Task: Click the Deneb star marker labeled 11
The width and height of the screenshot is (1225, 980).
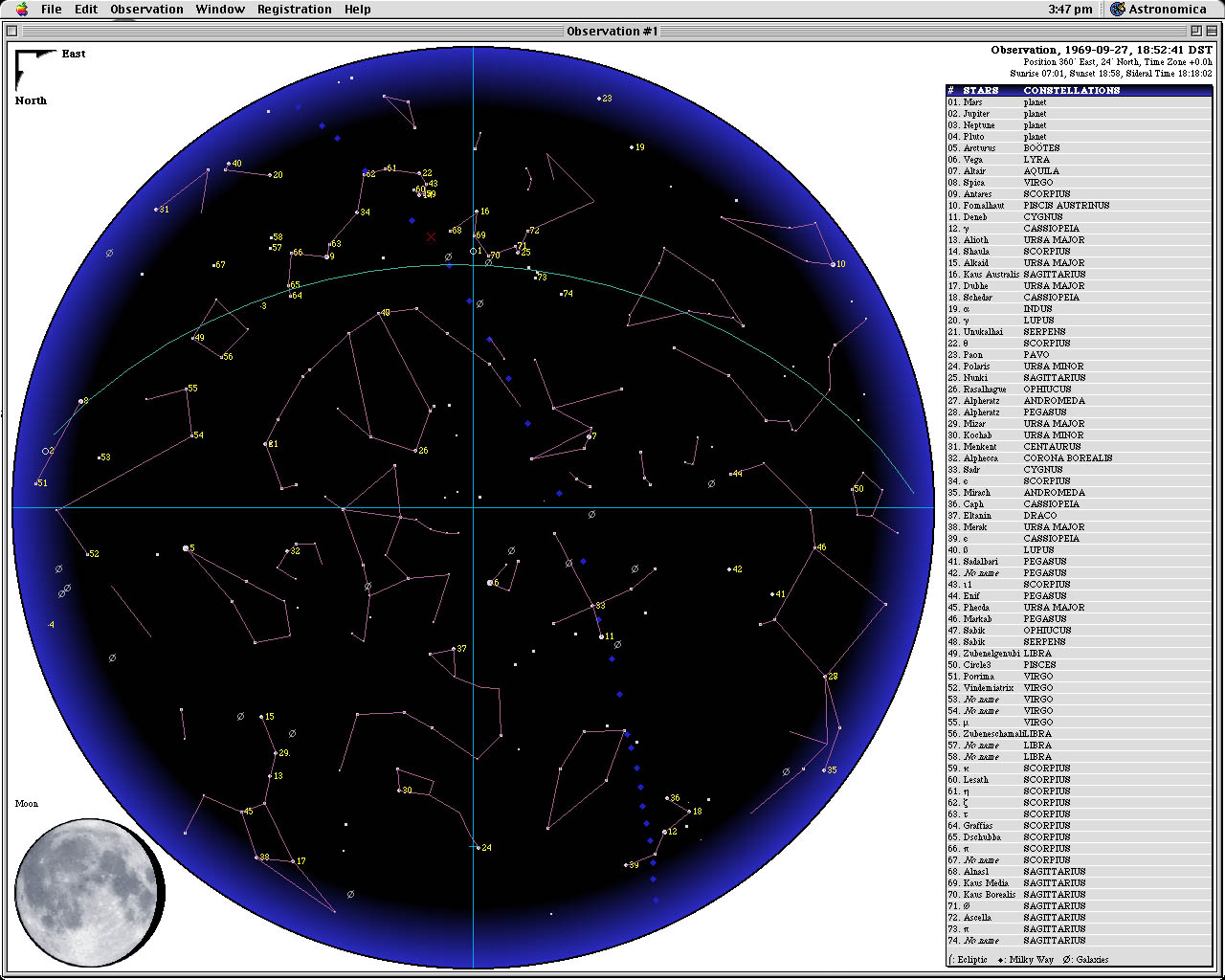Action: pyautogui.click(x=602, y=635)
